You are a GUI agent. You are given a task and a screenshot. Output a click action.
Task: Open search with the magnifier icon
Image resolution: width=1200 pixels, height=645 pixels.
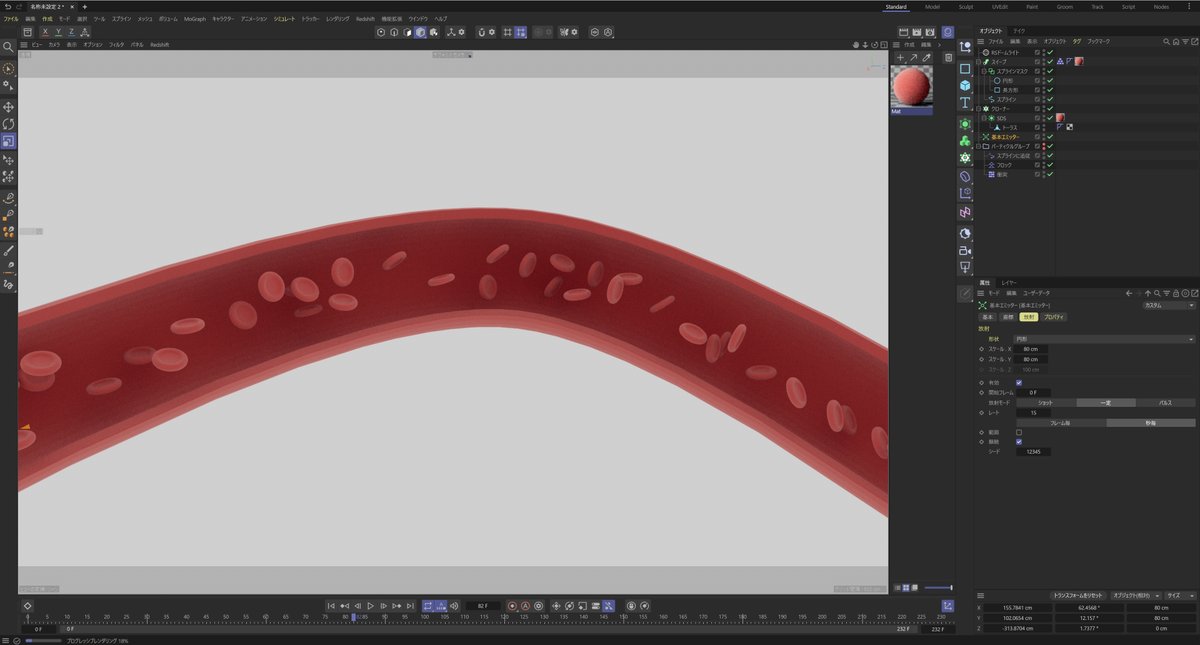click(x=9, y=46)
